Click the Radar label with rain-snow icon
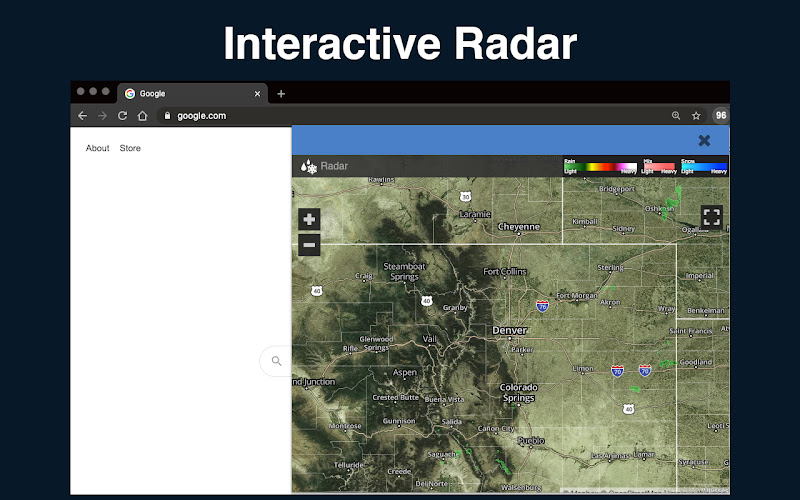Viewport: 800px width, 500px height. [324, 166]
